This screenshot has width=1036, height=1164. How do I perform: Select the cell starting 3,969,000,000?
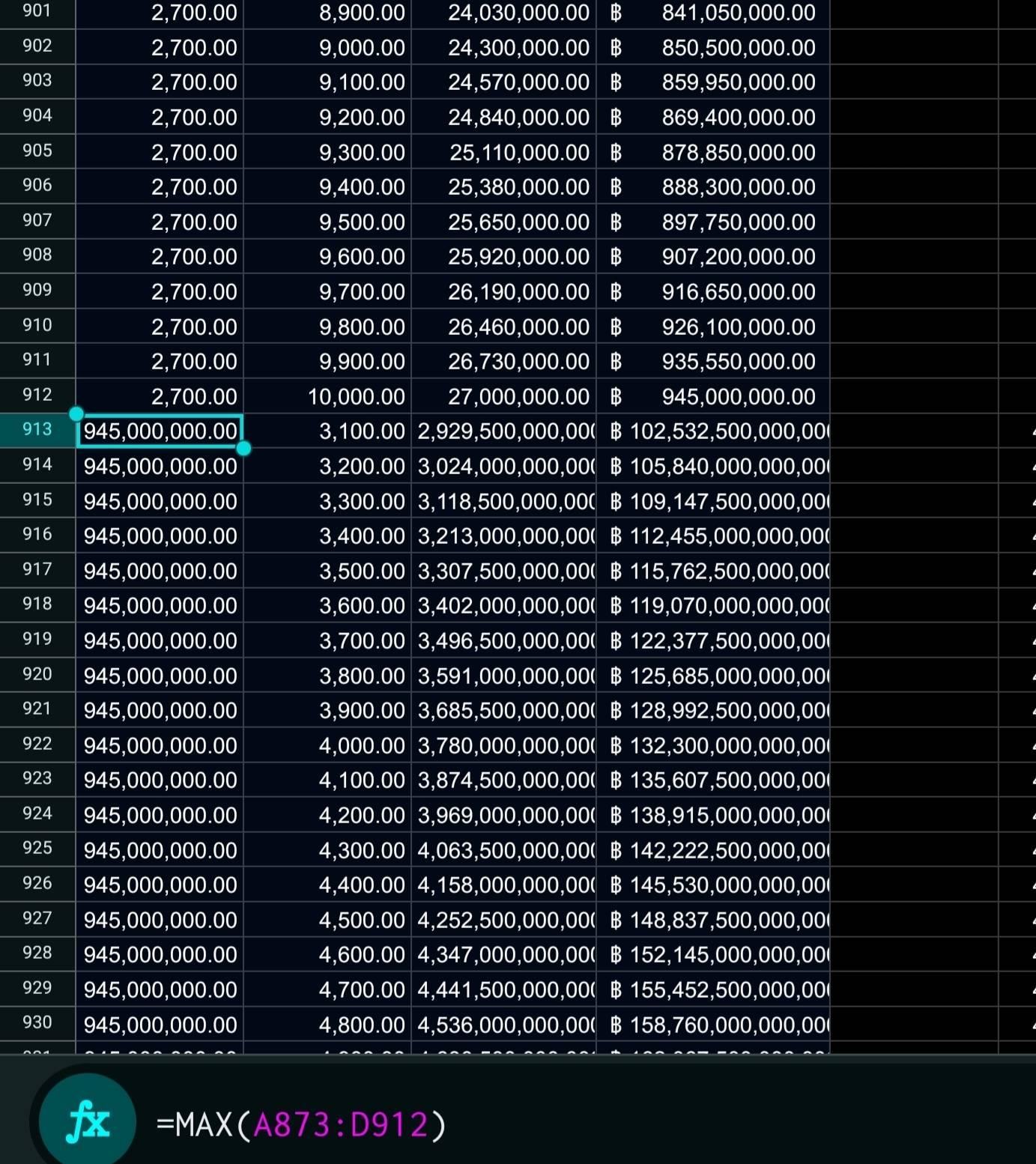point(503,814)
